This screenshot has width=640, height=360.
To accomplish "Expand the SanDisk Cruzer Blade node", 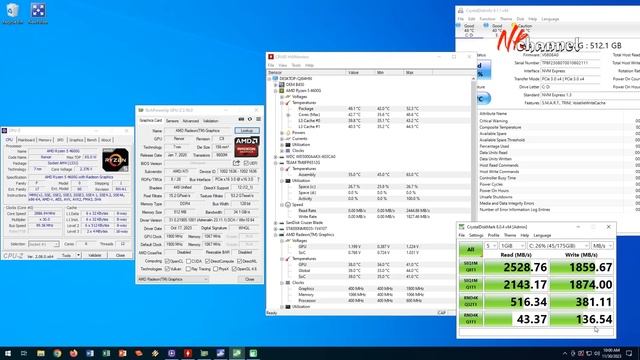I will pyautogui.click(x=276, y=223).
